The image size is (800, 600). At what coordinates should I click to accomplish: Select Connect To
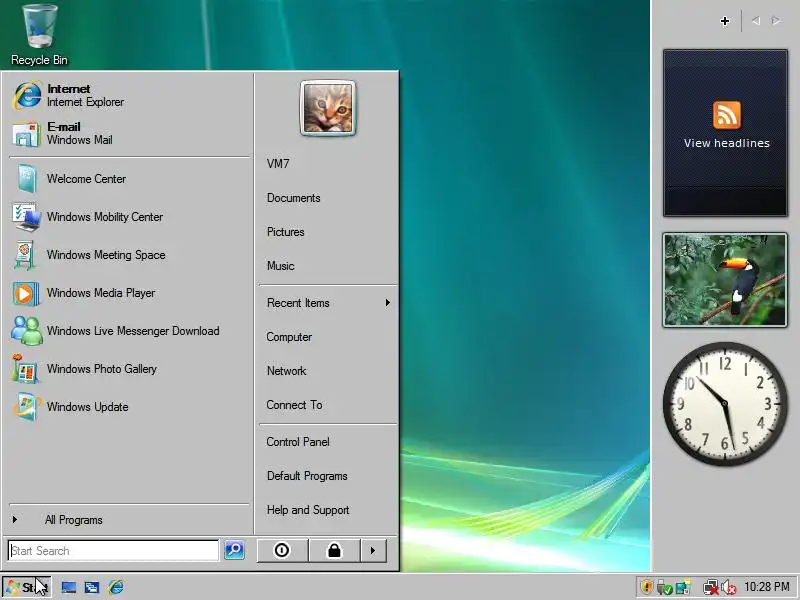(x=327, y=405)
